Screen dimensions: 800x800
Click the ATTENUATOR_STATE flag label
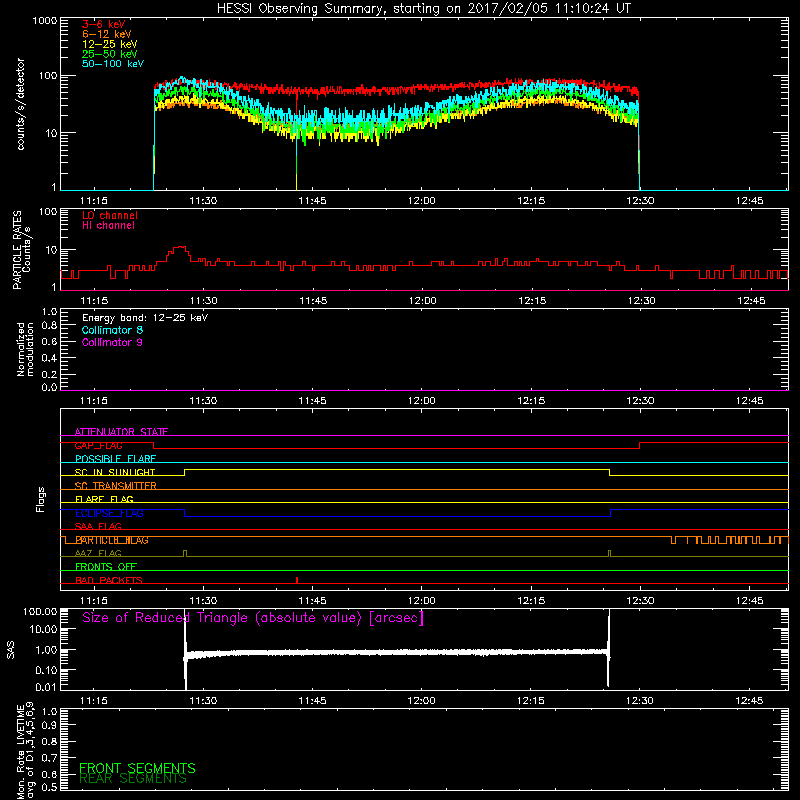[x=121, y=432]
